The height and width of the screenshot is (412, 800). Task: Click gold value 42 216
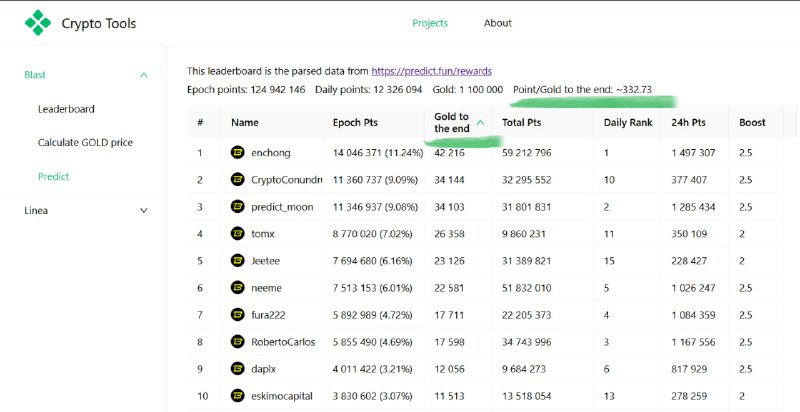pyautogui.click(x=449, y=152)
